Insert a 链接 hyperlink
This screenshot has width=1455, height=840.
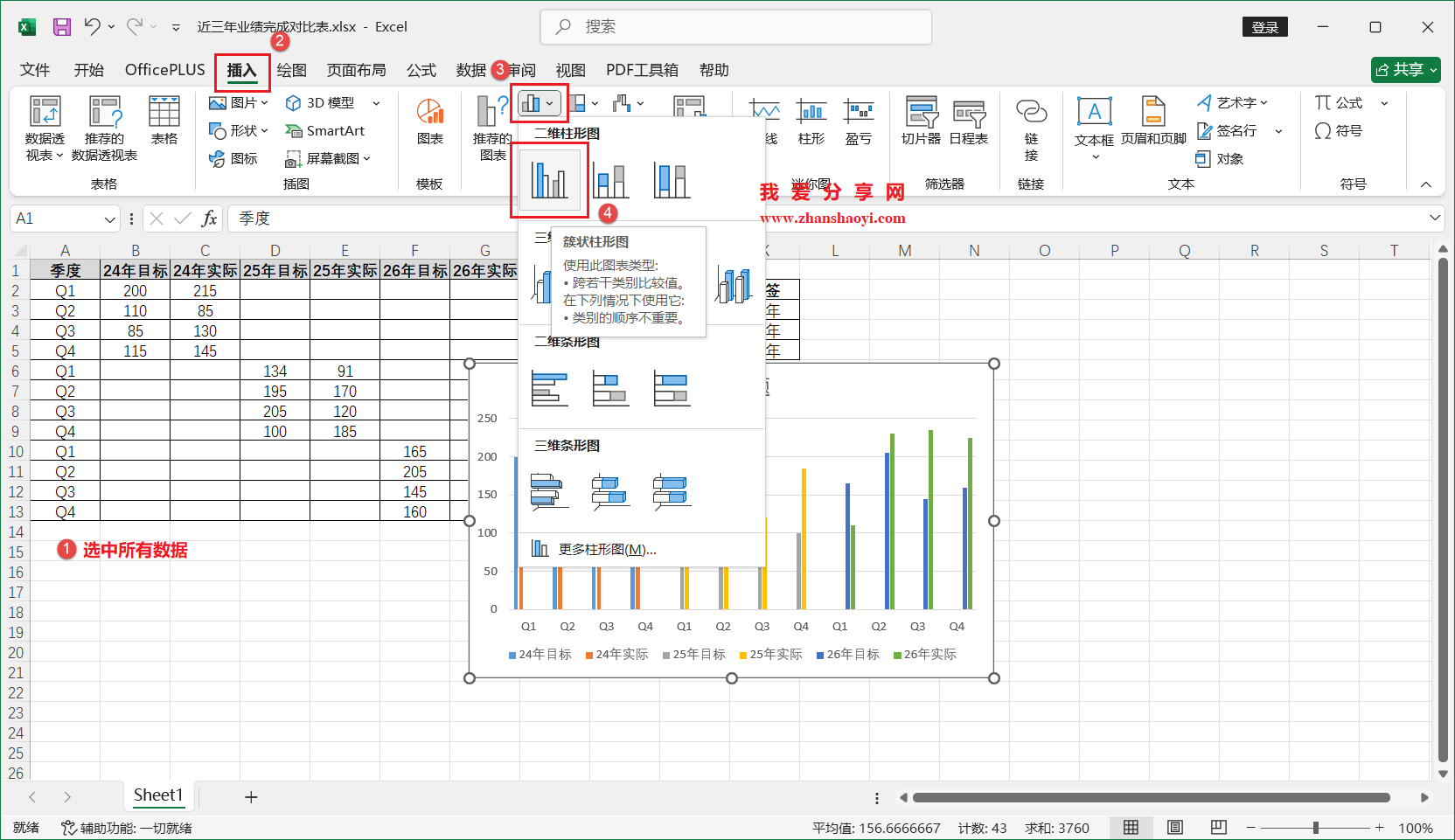click(x=1032, y=128)
